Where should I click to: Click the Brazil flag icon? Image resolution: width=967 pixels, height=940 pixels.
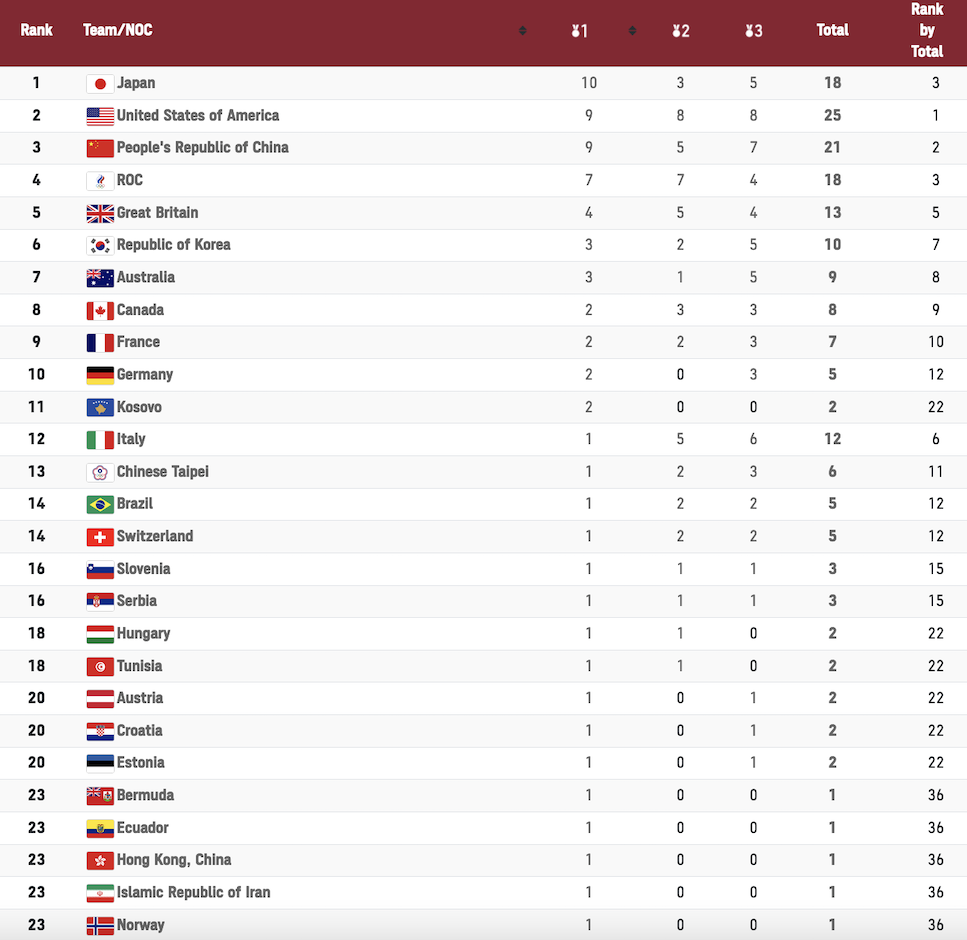pyautogui.click(x=100, y=504)
